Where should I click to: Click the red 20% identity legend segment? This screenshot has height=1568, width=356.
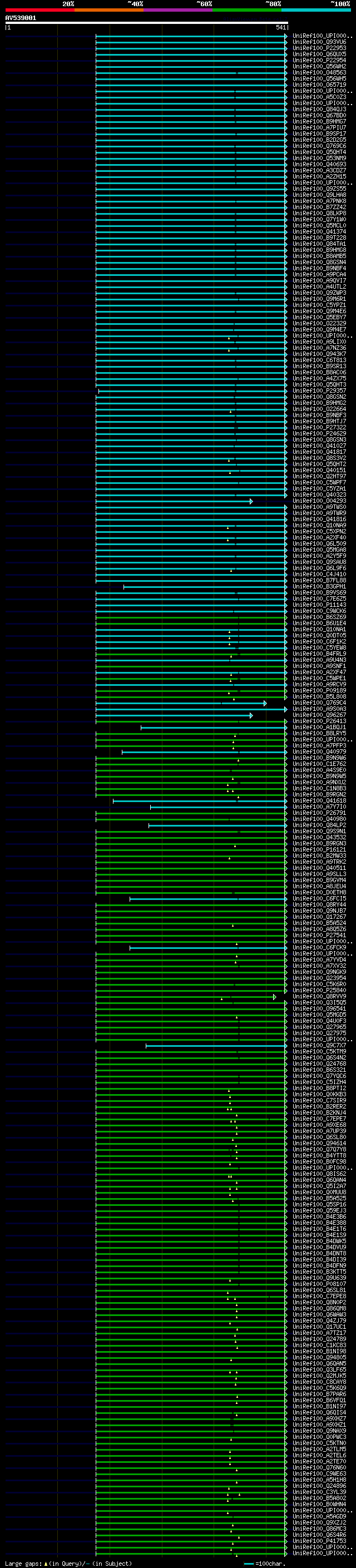coord(39,10)
